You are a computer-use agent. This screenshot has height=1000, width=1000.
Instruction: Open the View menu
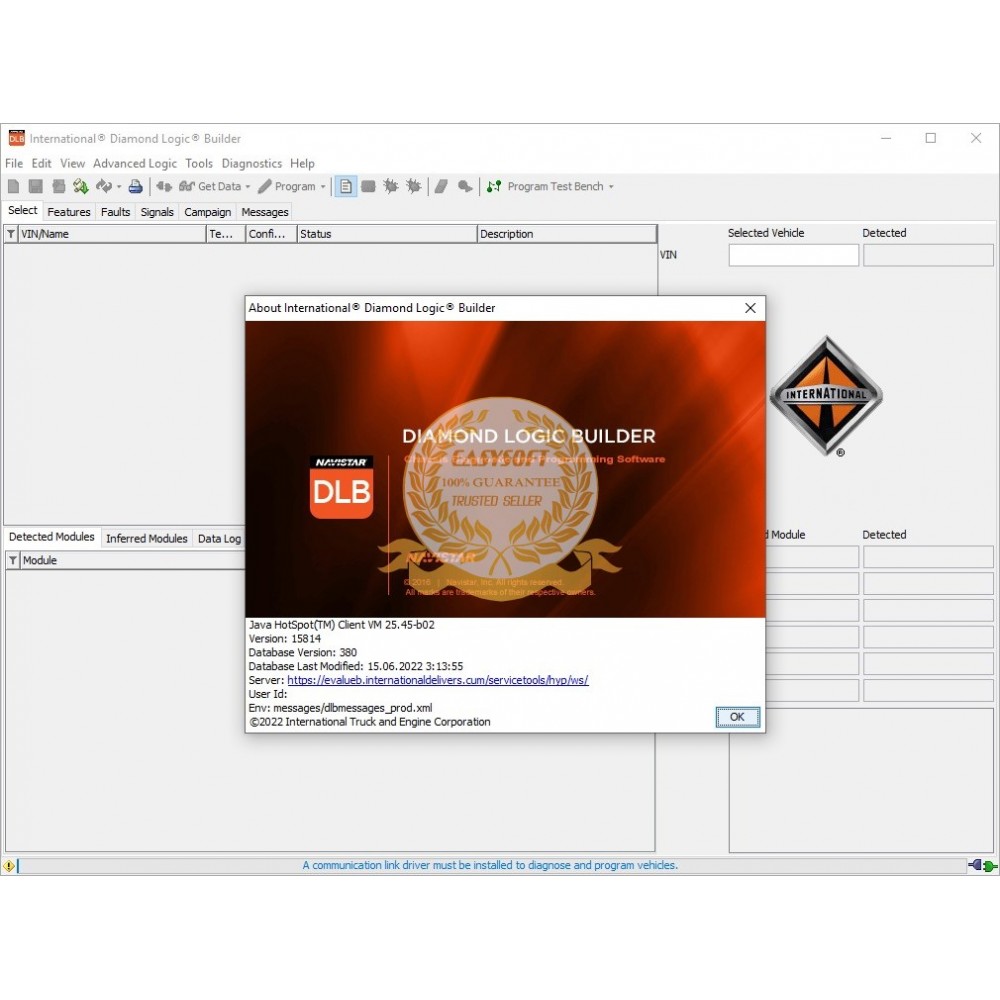coord(72,163)
